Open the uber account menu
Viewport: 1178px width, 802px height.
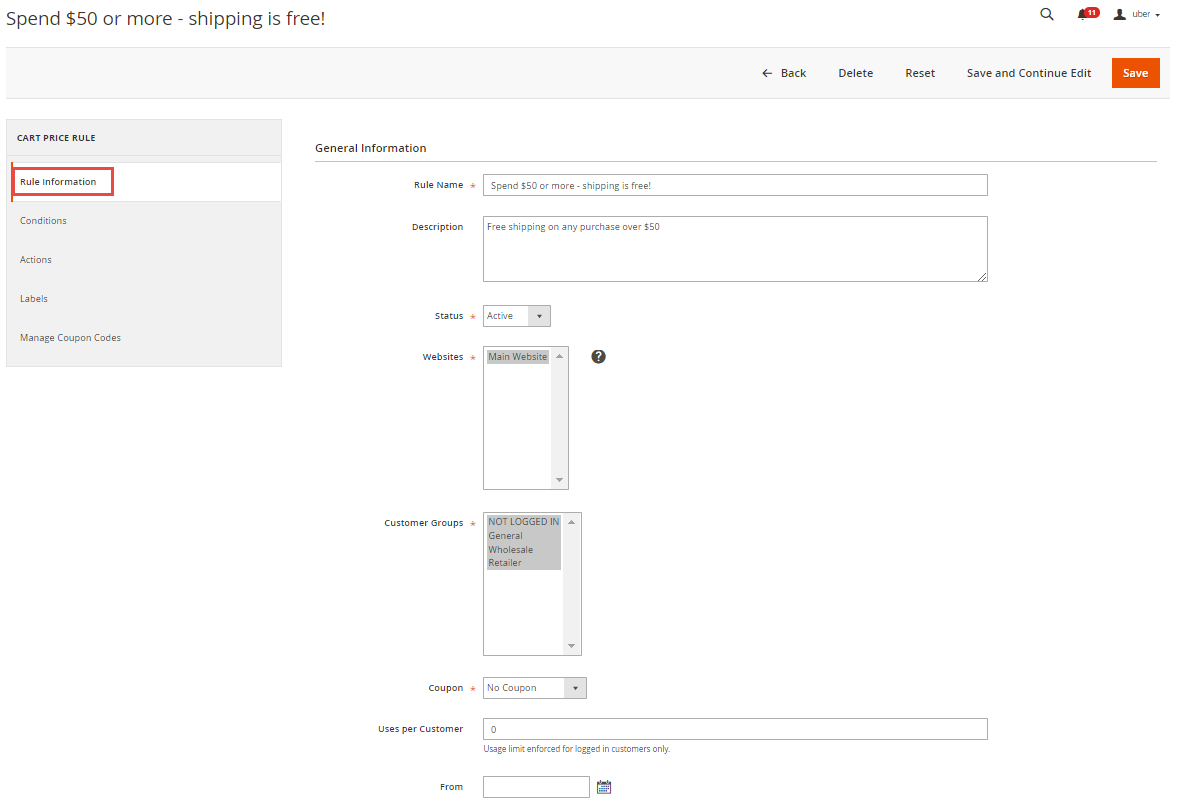tap(1145, 14)
